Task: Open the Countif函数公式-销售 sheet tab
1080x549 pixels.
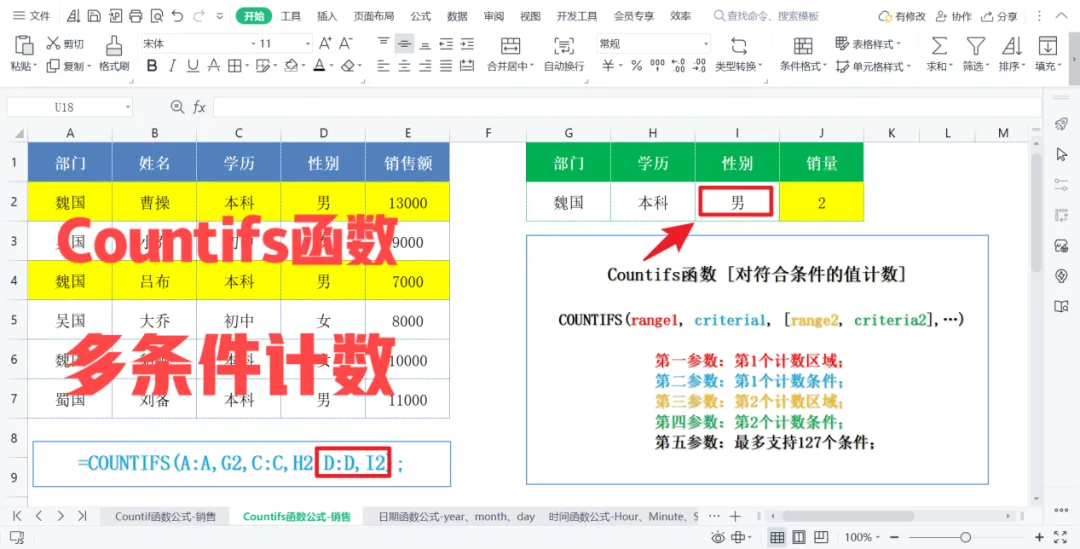Action: click(x=165, y=516)
